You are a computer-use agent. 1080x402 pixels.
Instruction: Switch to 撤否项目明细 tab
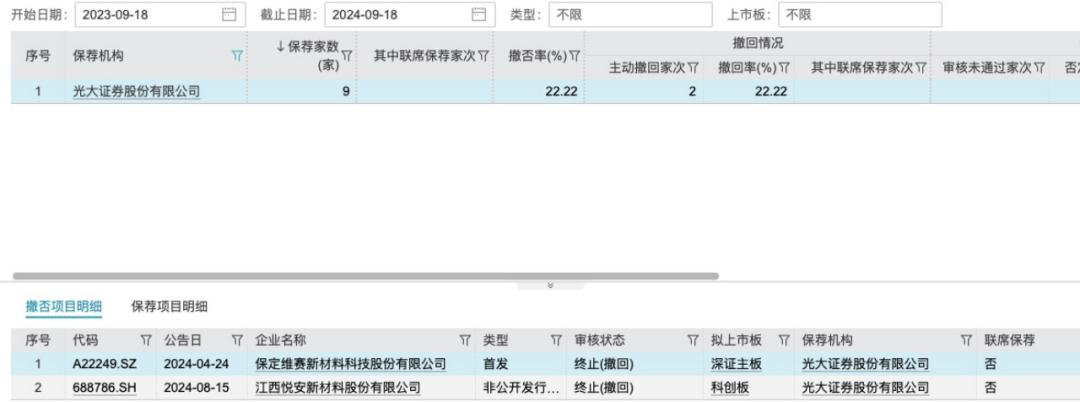point(63,307)
